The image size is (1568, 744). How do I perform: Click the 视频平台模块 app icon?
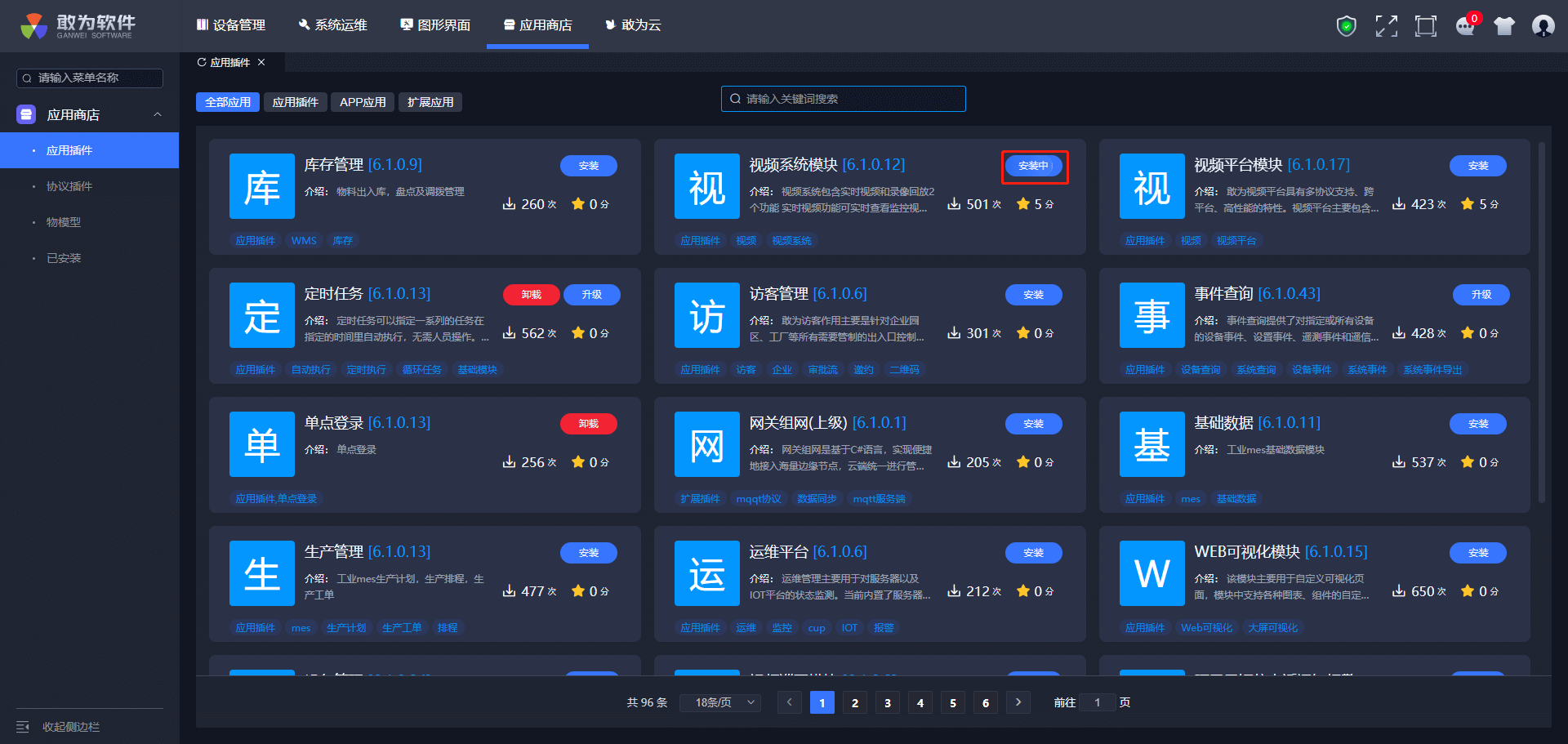[x=1151, y=186]
